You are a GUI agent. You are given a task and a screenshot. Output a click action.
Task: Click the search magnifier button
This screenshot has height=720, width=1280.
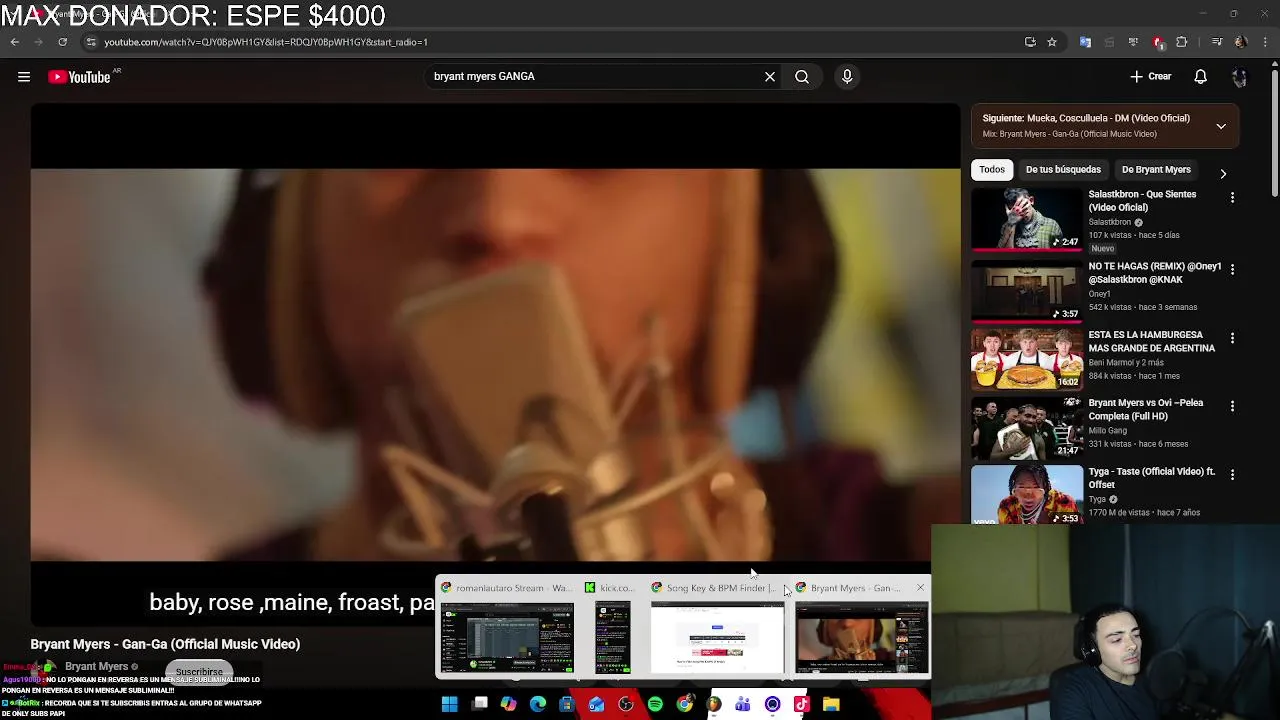point(802,76)
